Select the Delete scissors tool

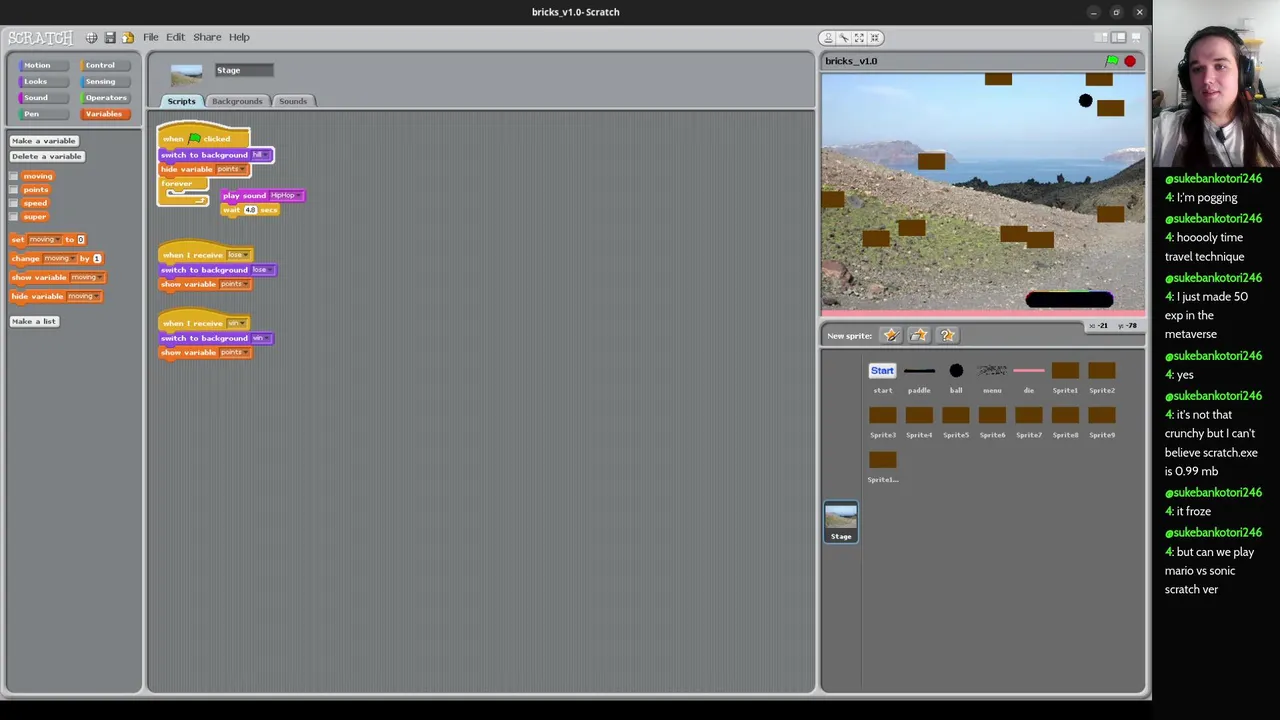(844, 38)
